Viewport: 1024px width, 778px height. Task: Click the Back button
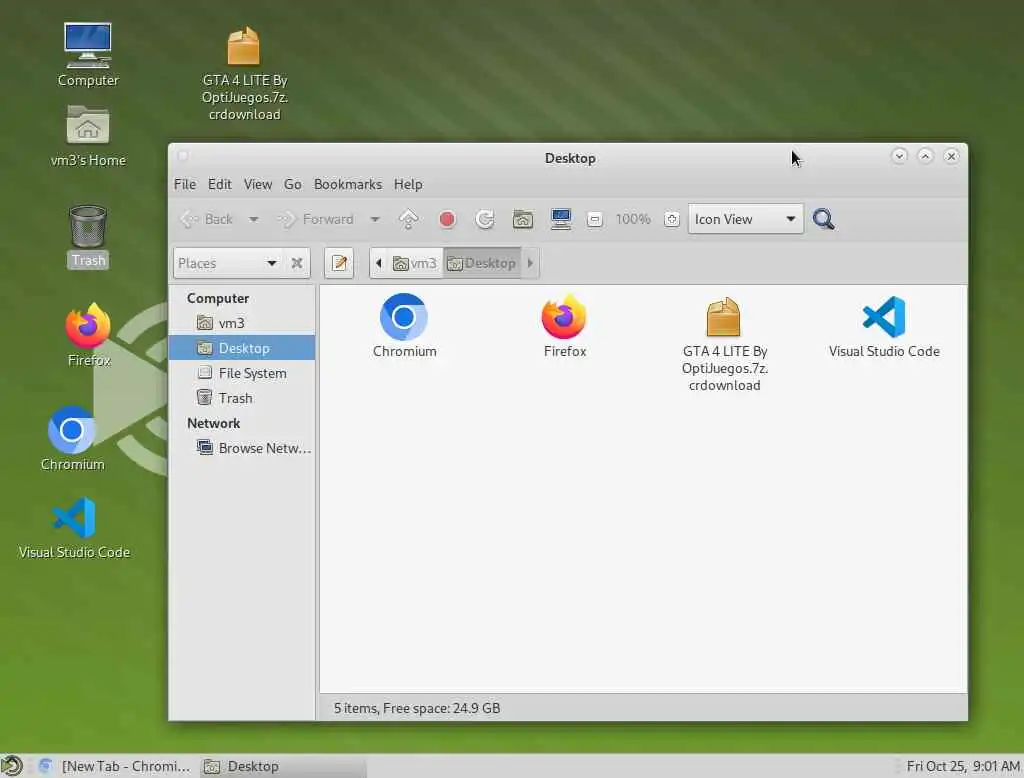coord(207,219)
